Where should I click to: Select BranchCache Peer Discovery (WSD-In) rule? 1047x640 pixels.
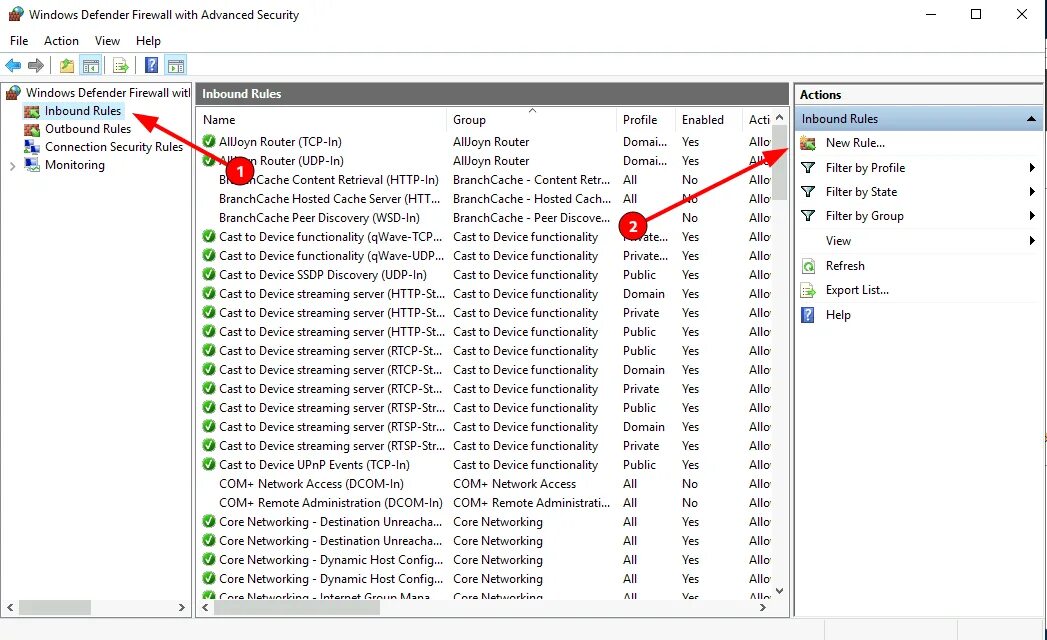(319, 218)
